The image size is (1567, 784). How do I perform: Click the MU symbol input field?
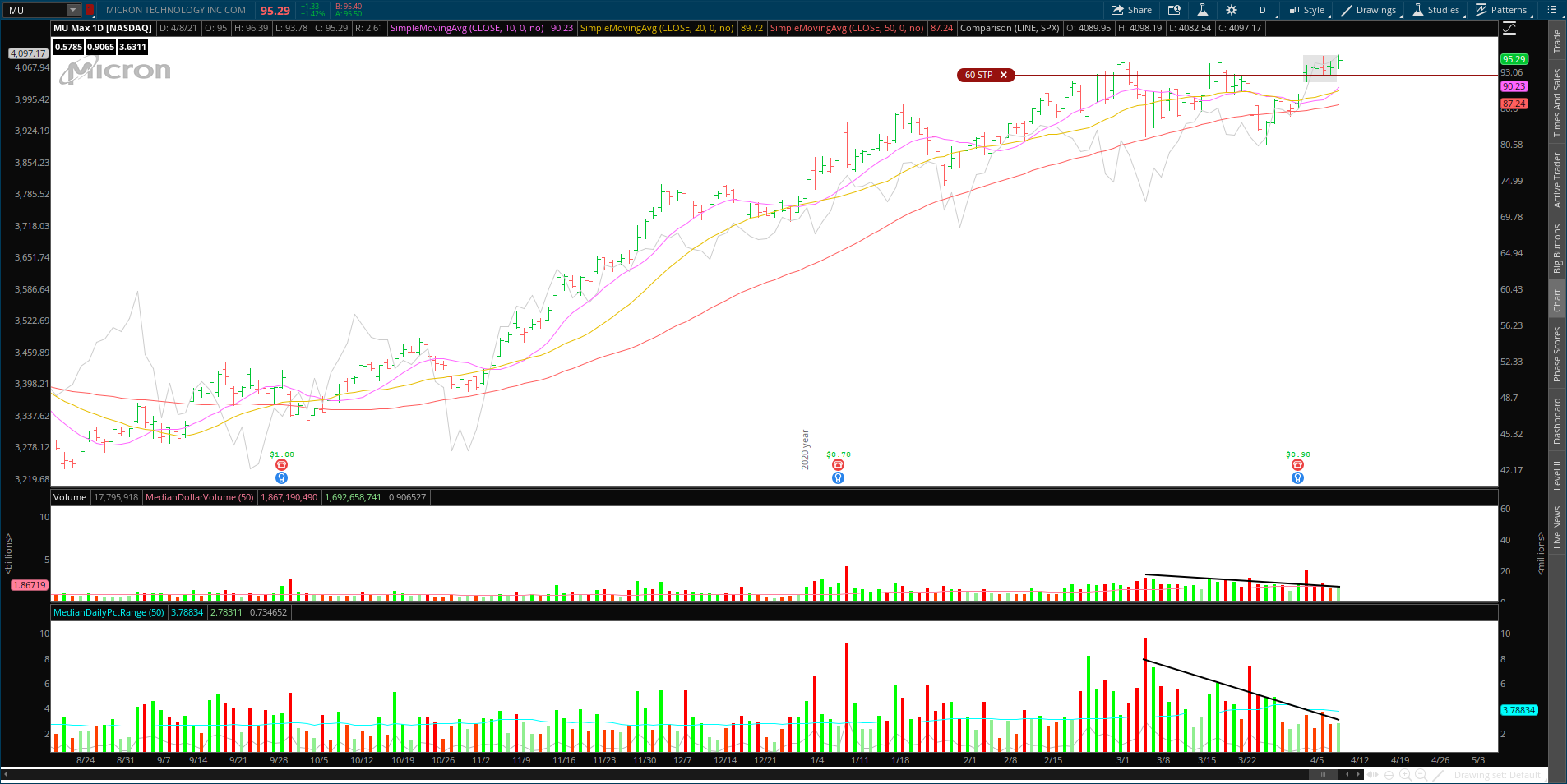pos(35,10)
